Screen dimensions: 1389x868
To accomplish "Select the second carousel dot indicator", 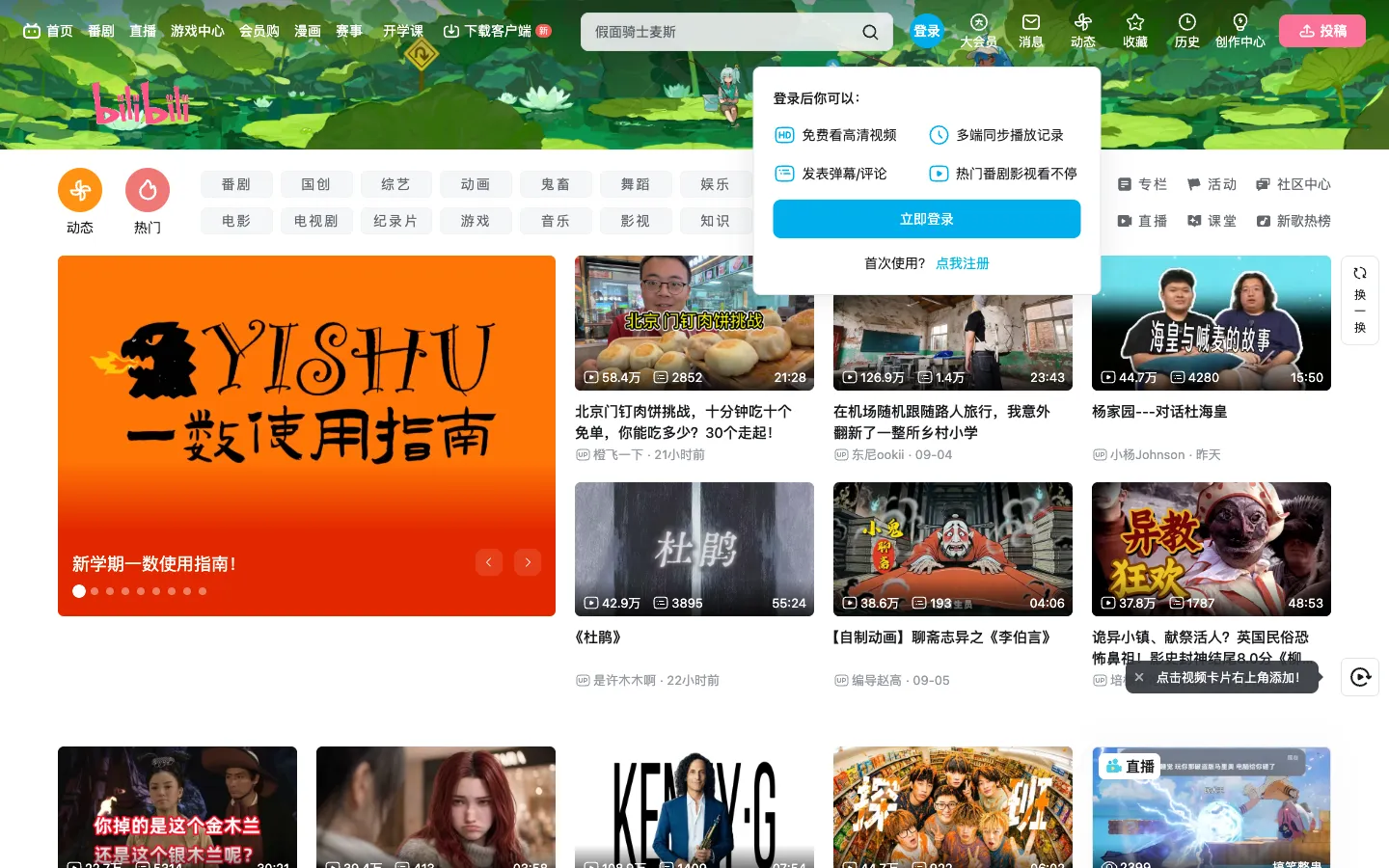I will [x=95, y=591].
